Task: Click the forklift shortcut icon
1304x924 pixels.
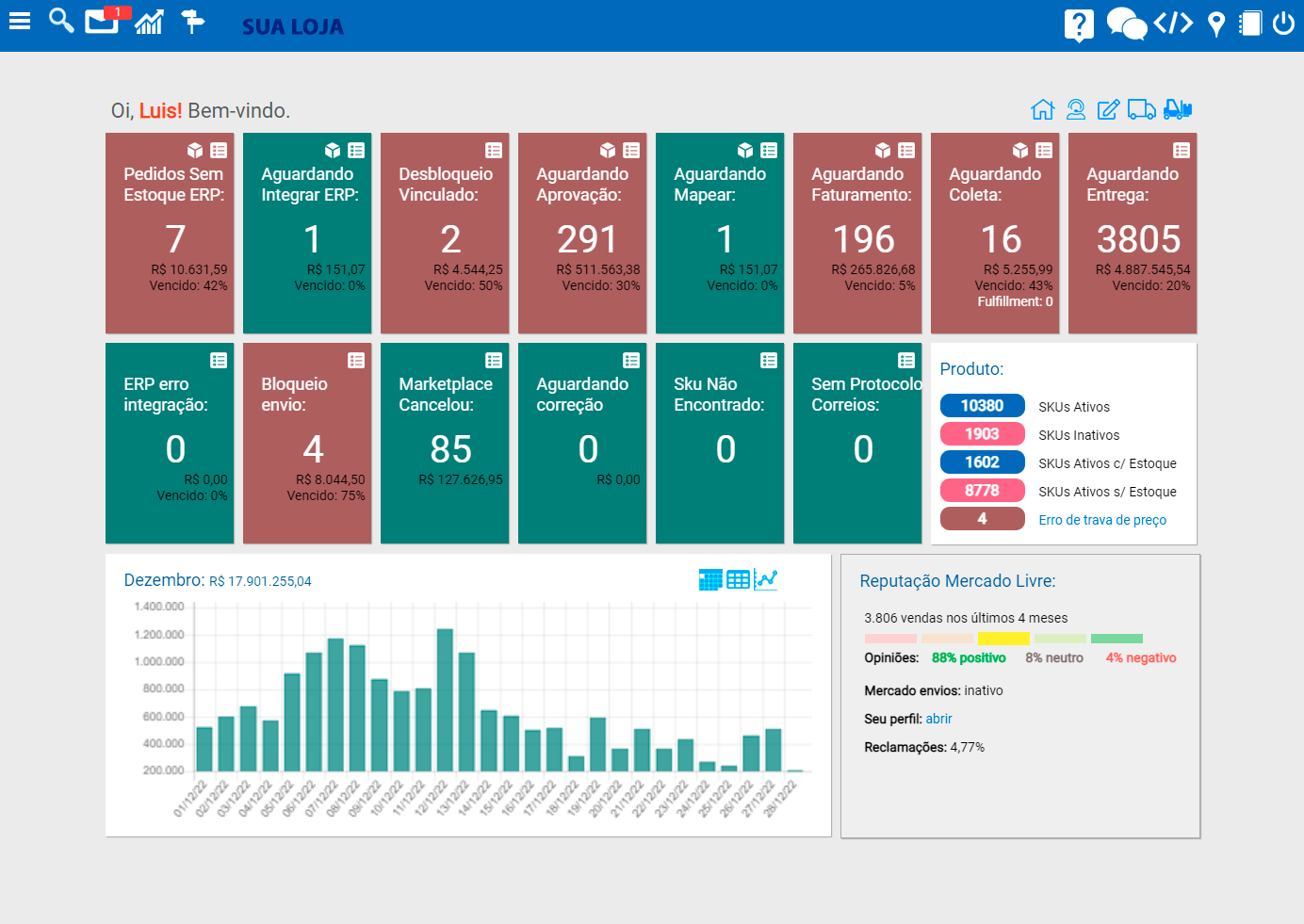Action: (x=1178, y=109)
